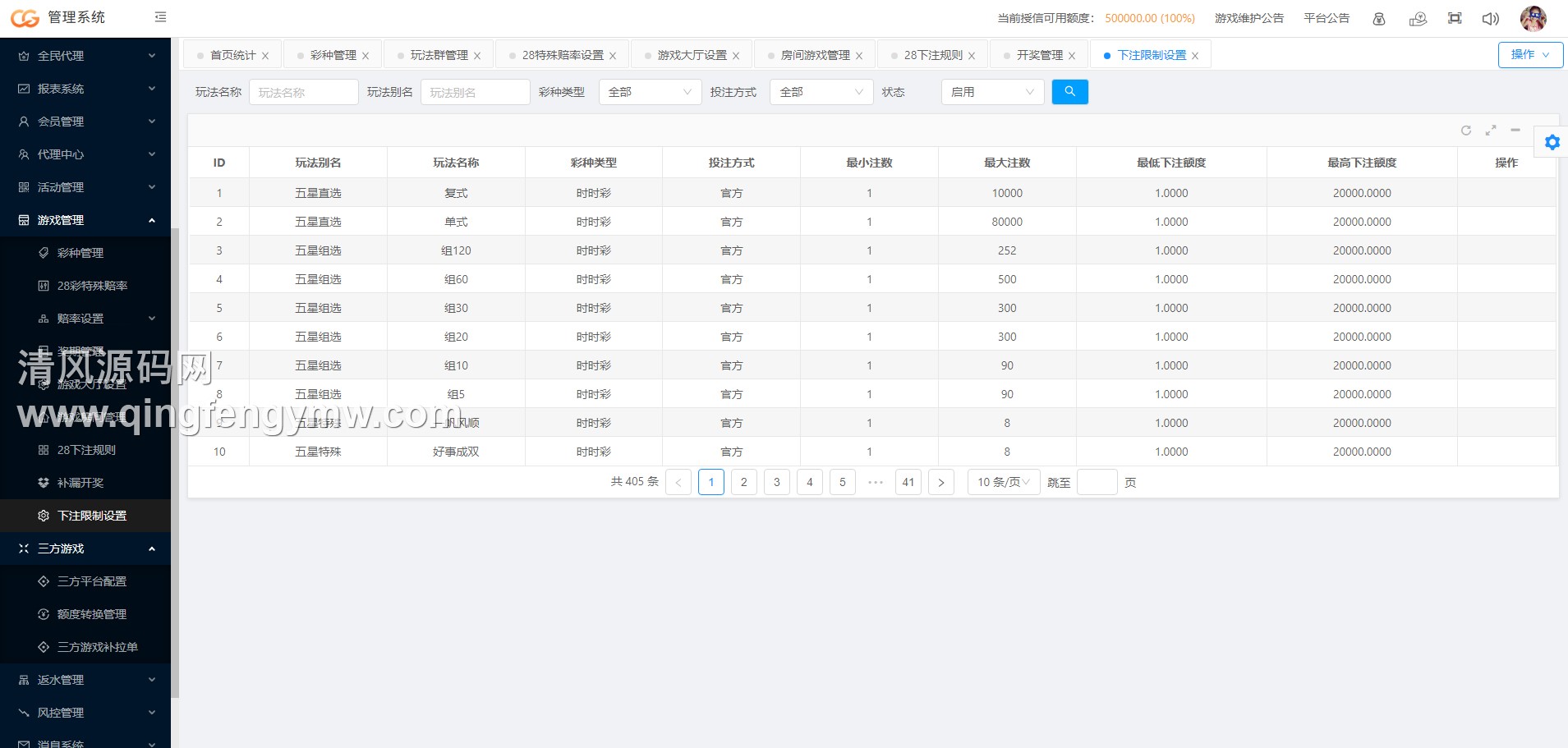Click the user avatar picture

coord(1533,18)
